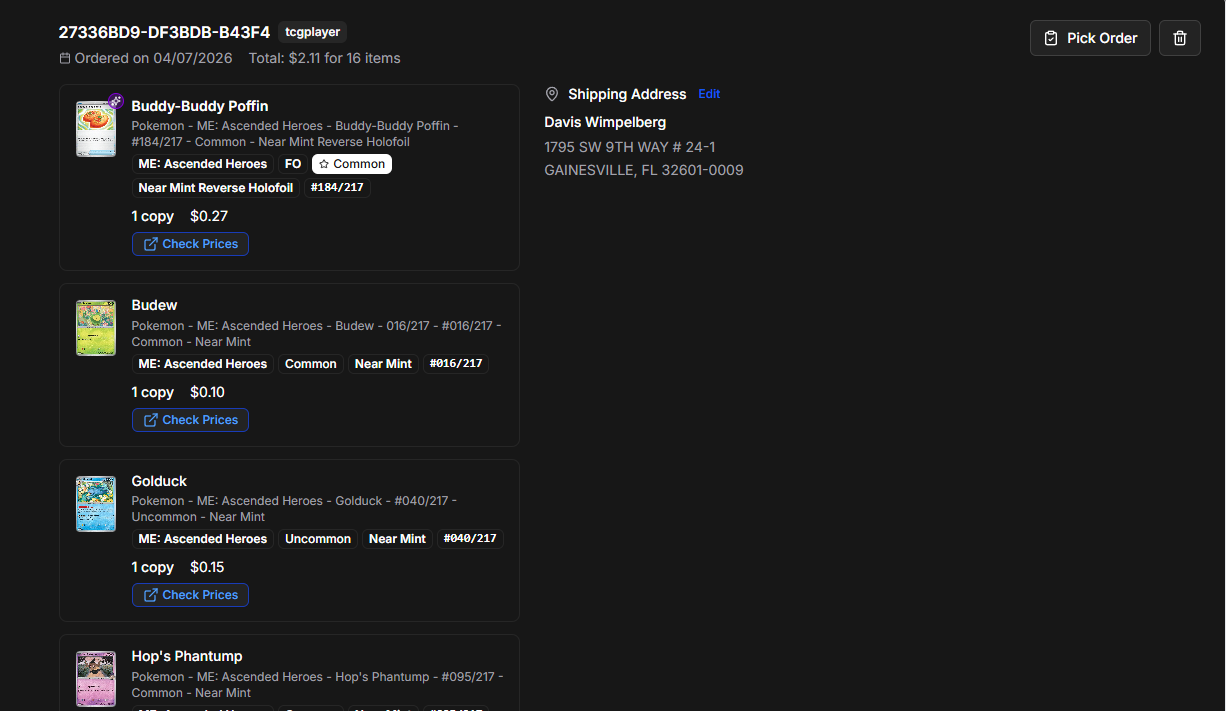Screen dimensions: 1226x711
Task: Click the Hop's Phantump item title
Action: (x=187, y=656)
